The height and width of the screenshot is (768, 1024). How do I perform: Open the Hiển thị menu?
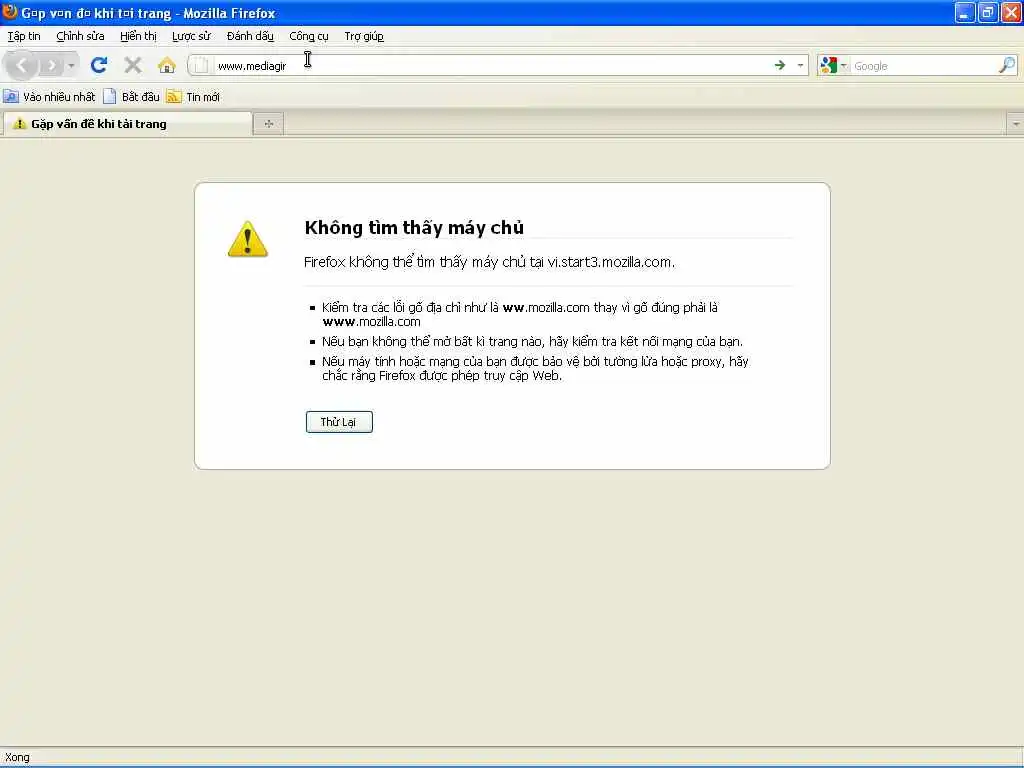point(138,36)
